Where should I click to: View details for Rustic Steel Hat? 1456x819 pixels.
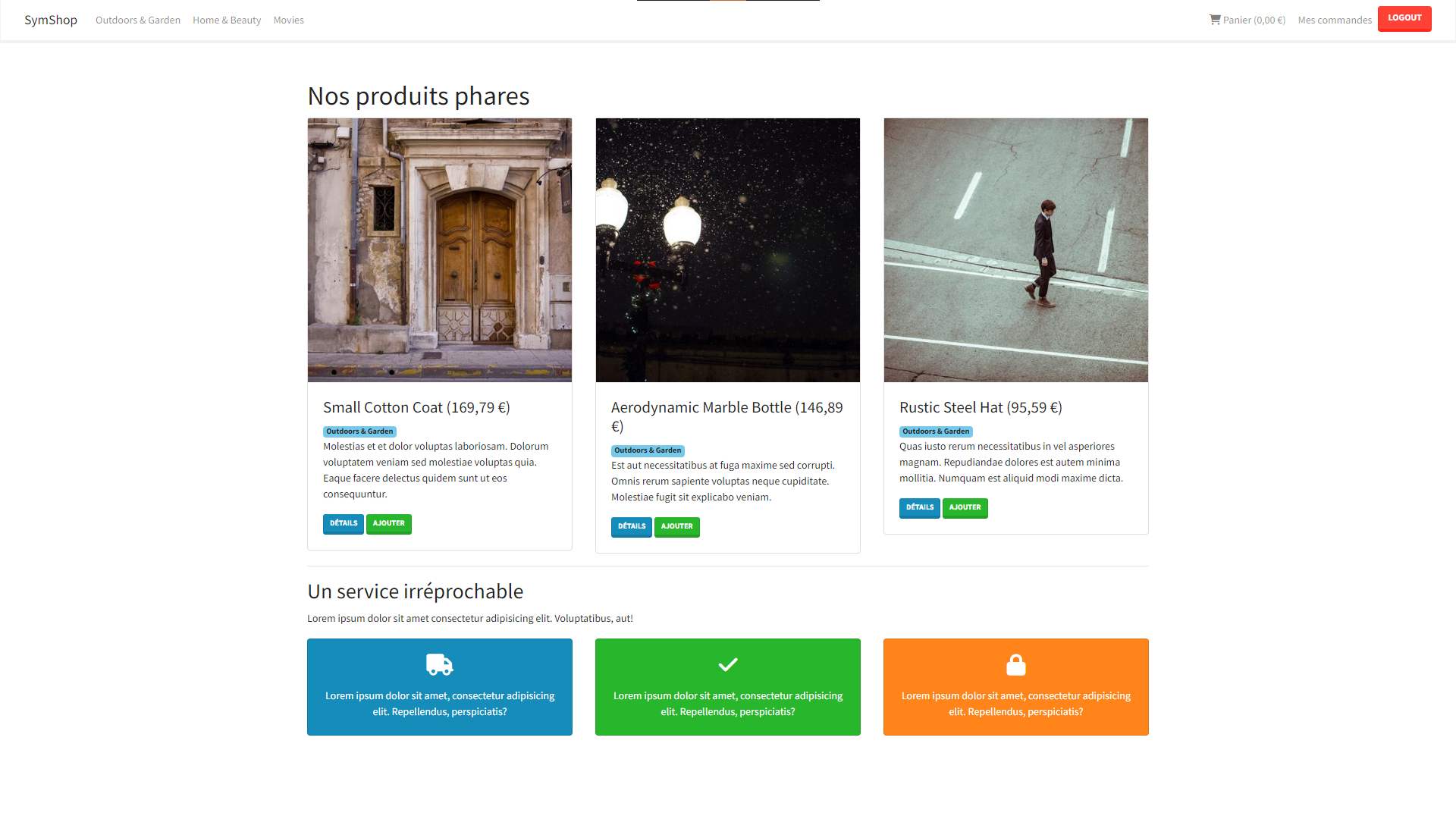(x=919, y=507)
